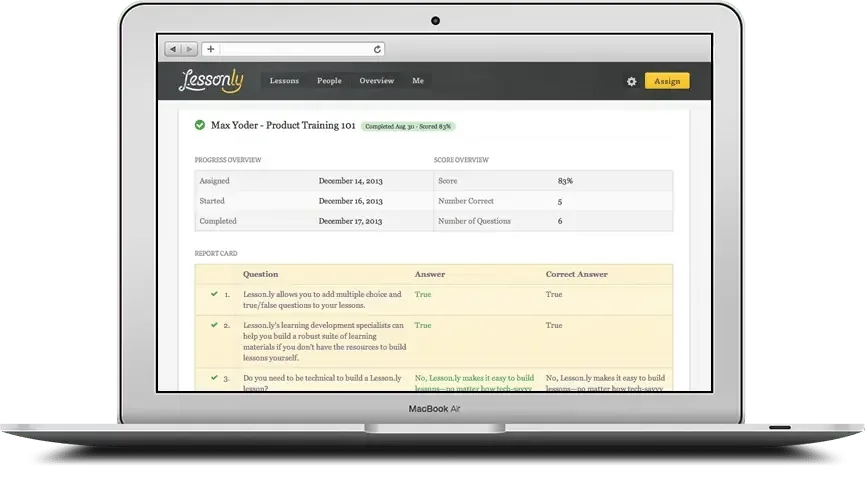Click the Question column header
865x478 pixels.
click(260, 274)
